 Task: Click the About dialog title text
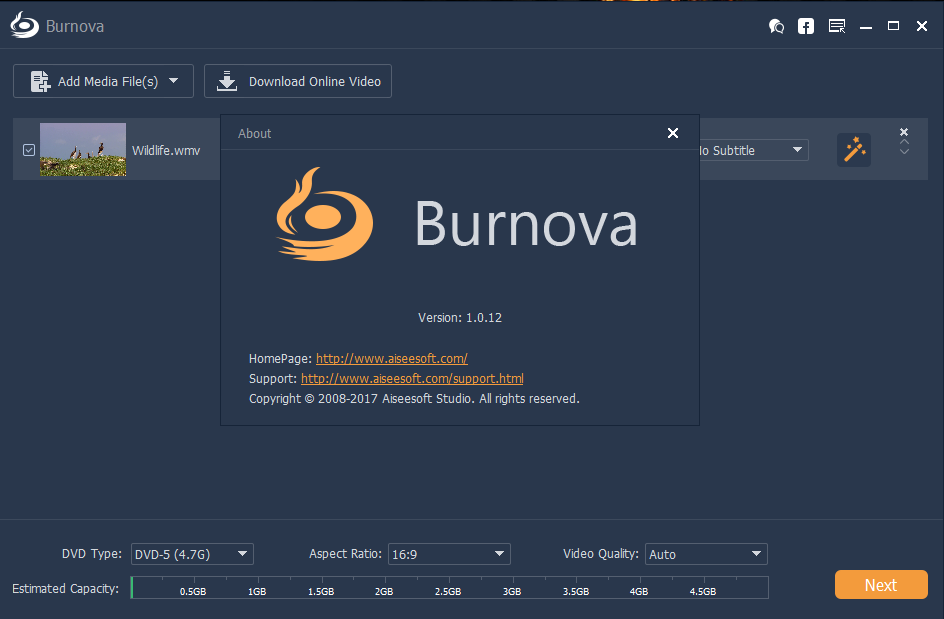click(254, 134)
